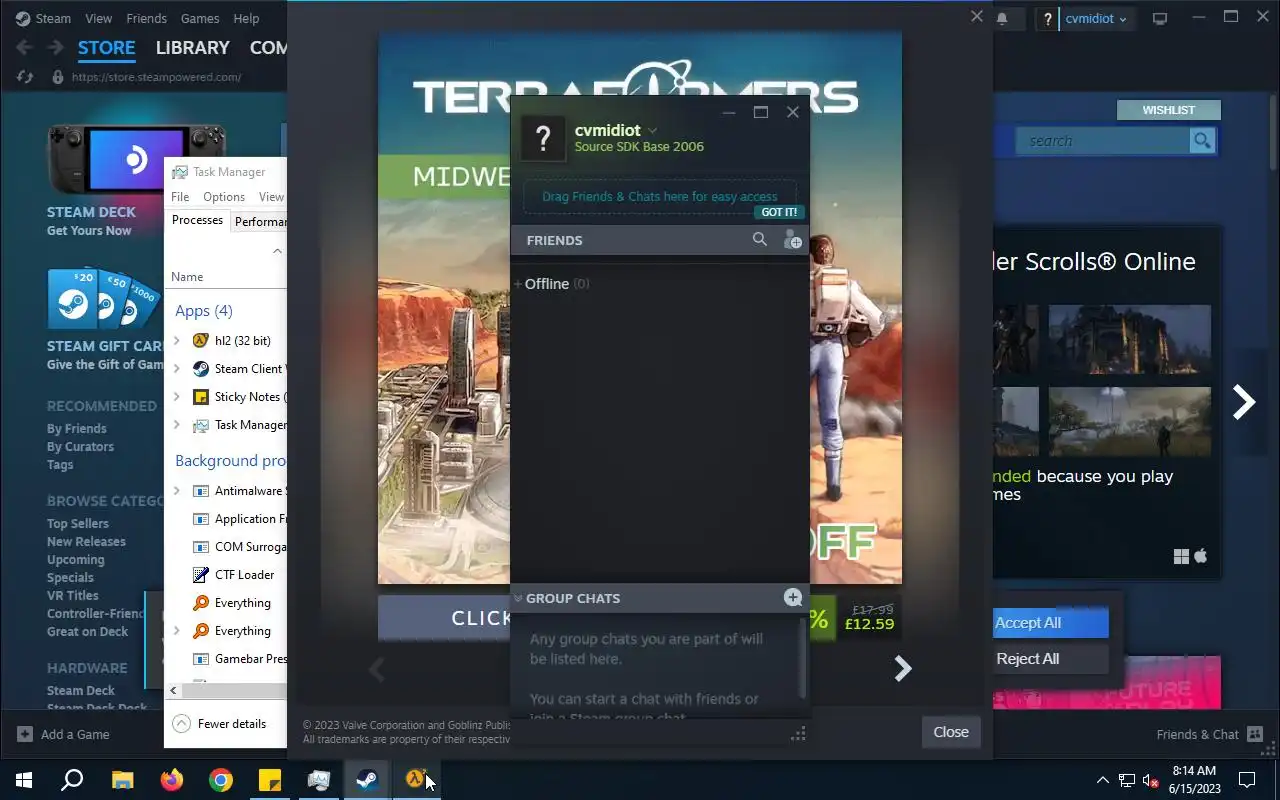Open cvmidiot status dropdown in Friends window
The image size is (1280, 800).
[652, 131]
